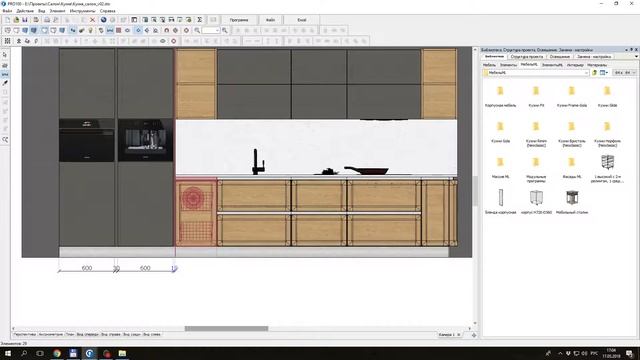Select the Интерьер library tab
This screenshot has width=640, height=360.
(x=575, y=65)
